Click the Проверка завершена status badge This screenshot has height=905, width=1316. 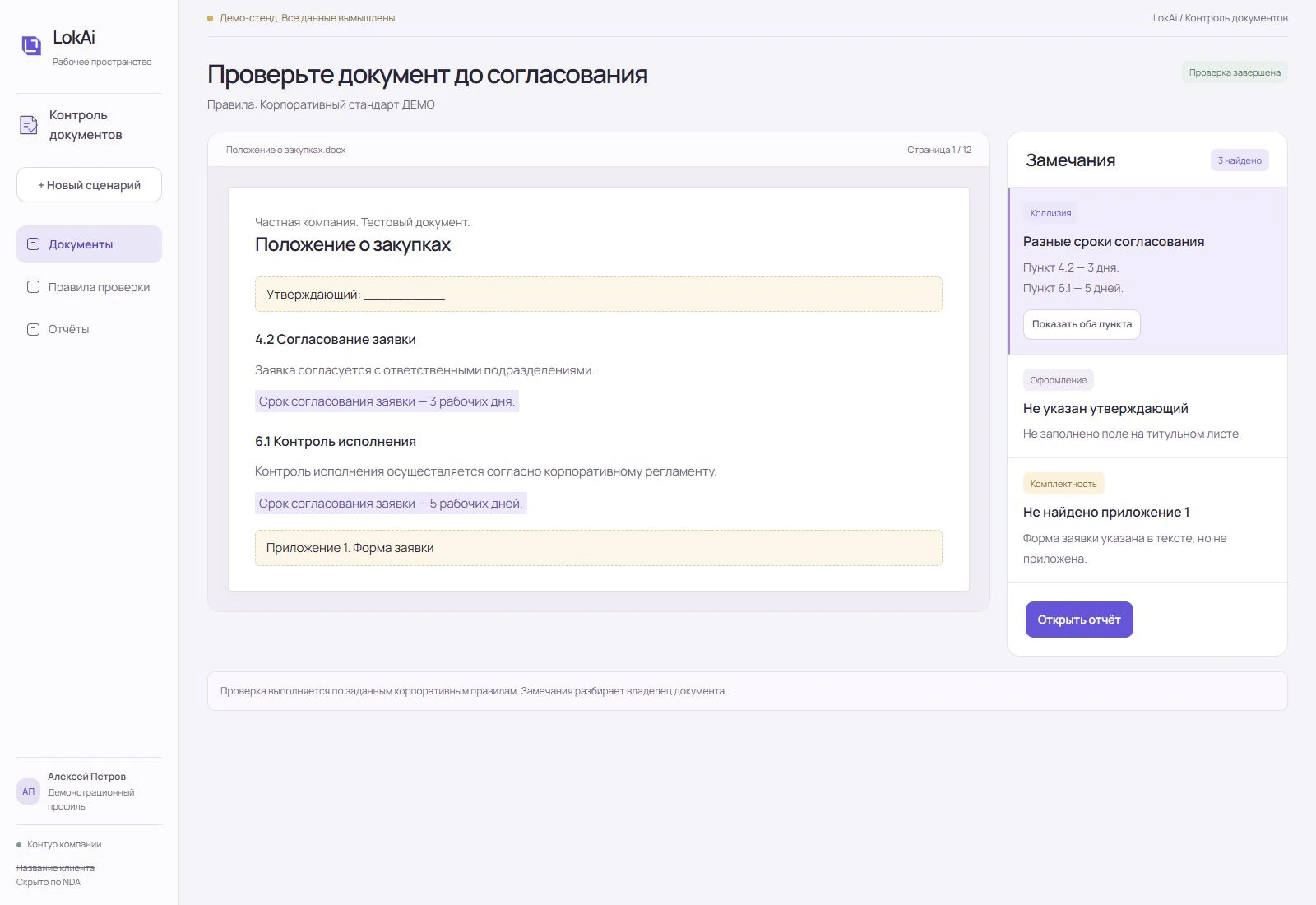(1235, 72)
